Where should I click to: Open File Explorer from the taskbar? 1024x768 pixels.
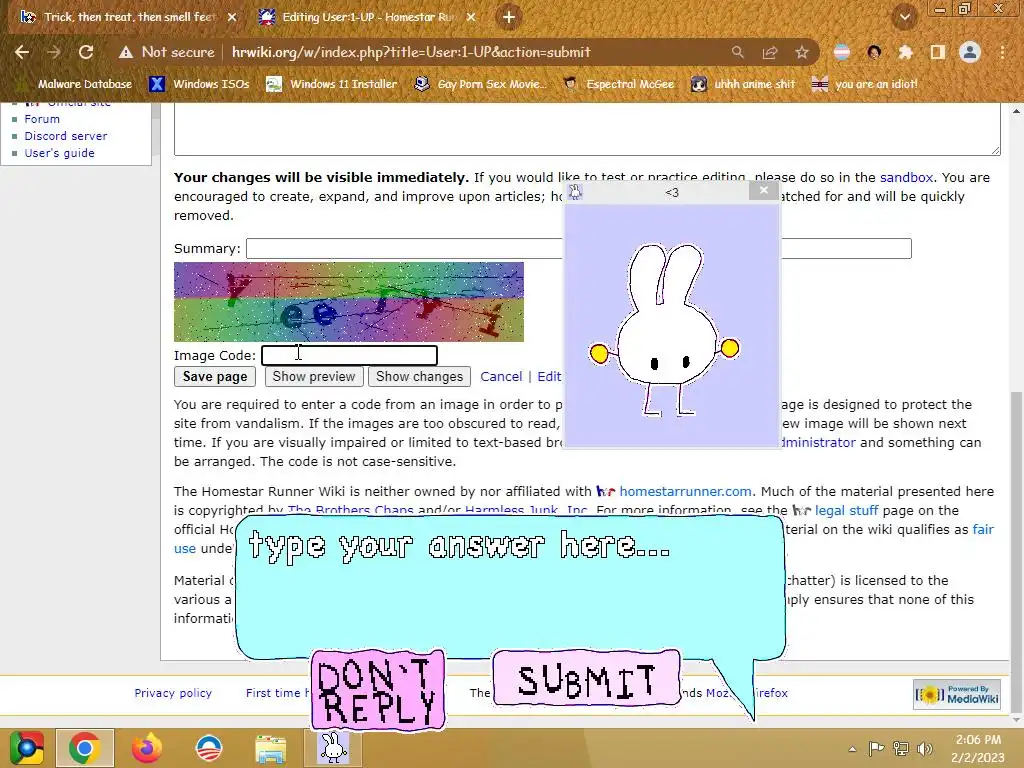270,748
